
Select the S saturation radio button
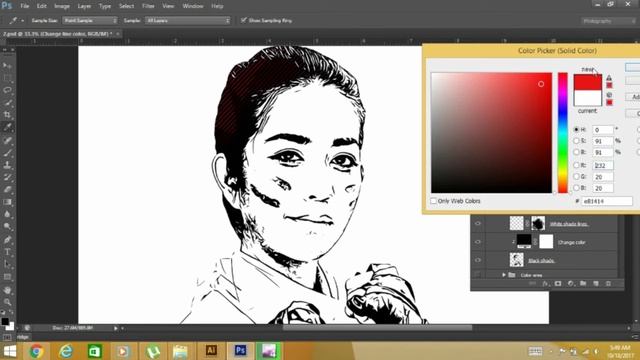(576, 141)
